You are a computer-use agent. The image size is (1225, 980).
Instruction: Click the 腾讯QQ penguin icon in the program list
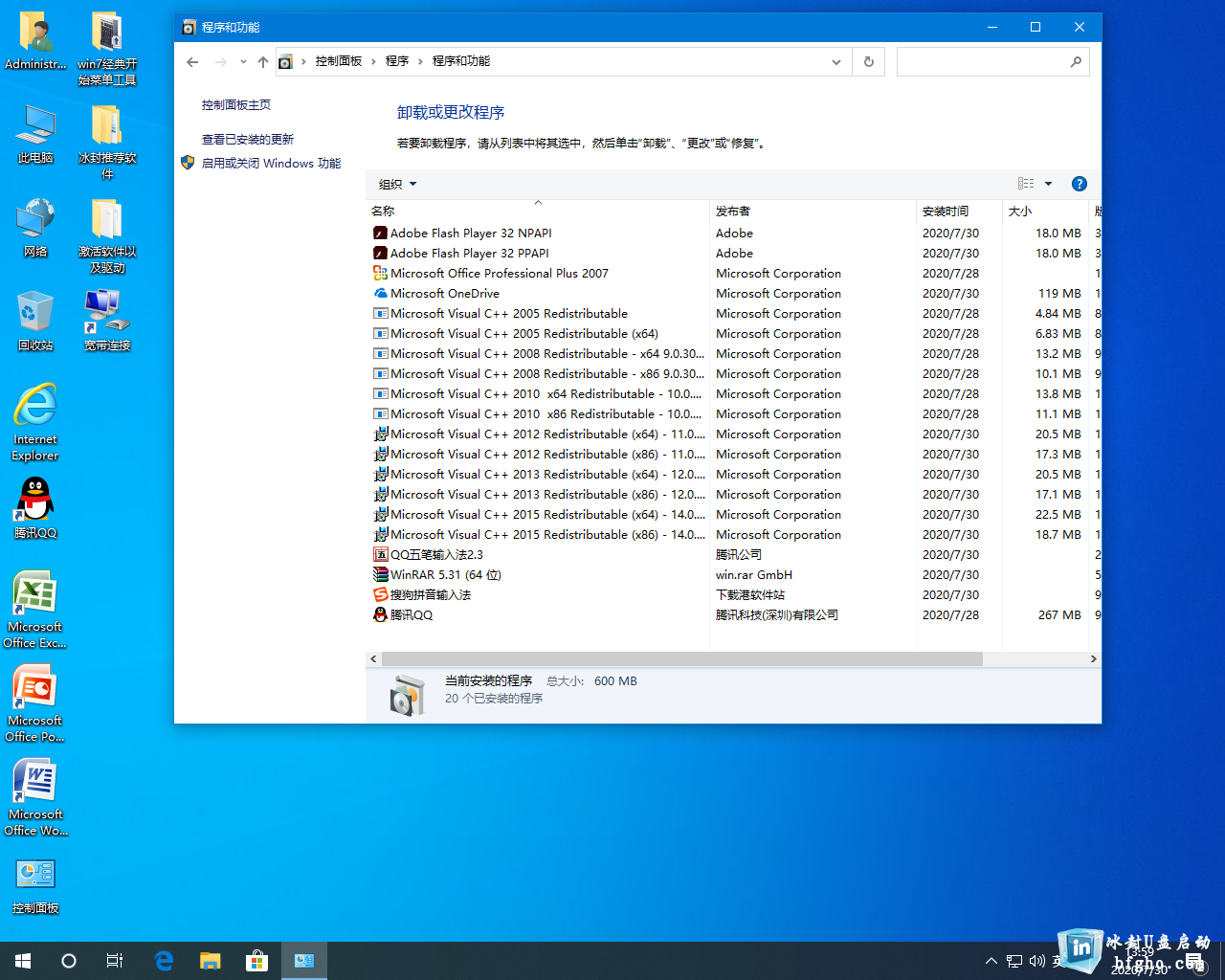[x=380, y=614]
